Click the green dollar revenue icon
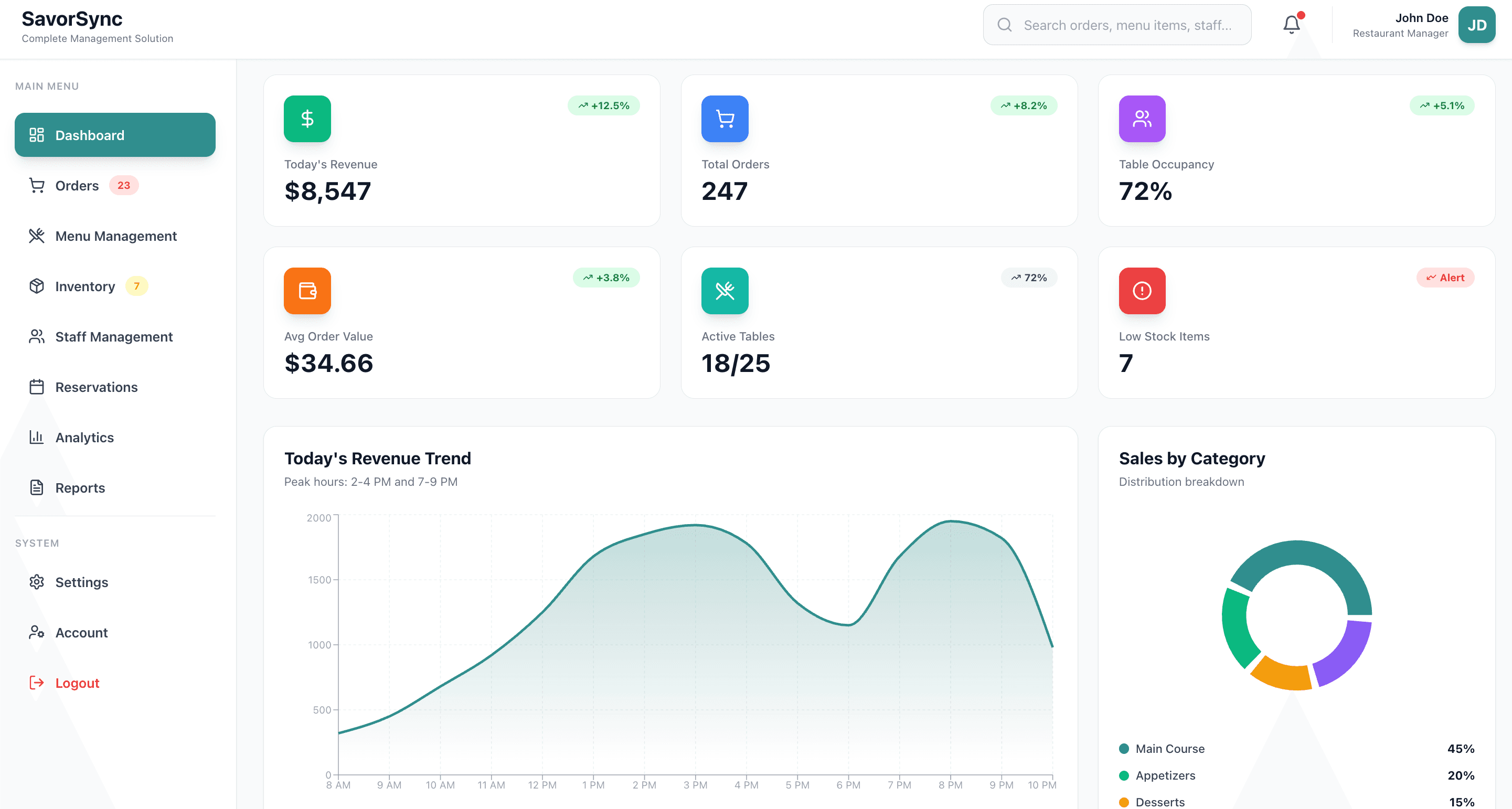Image resolution: width=1512 pixels, height=809 pixels. (x=307, y=119)
